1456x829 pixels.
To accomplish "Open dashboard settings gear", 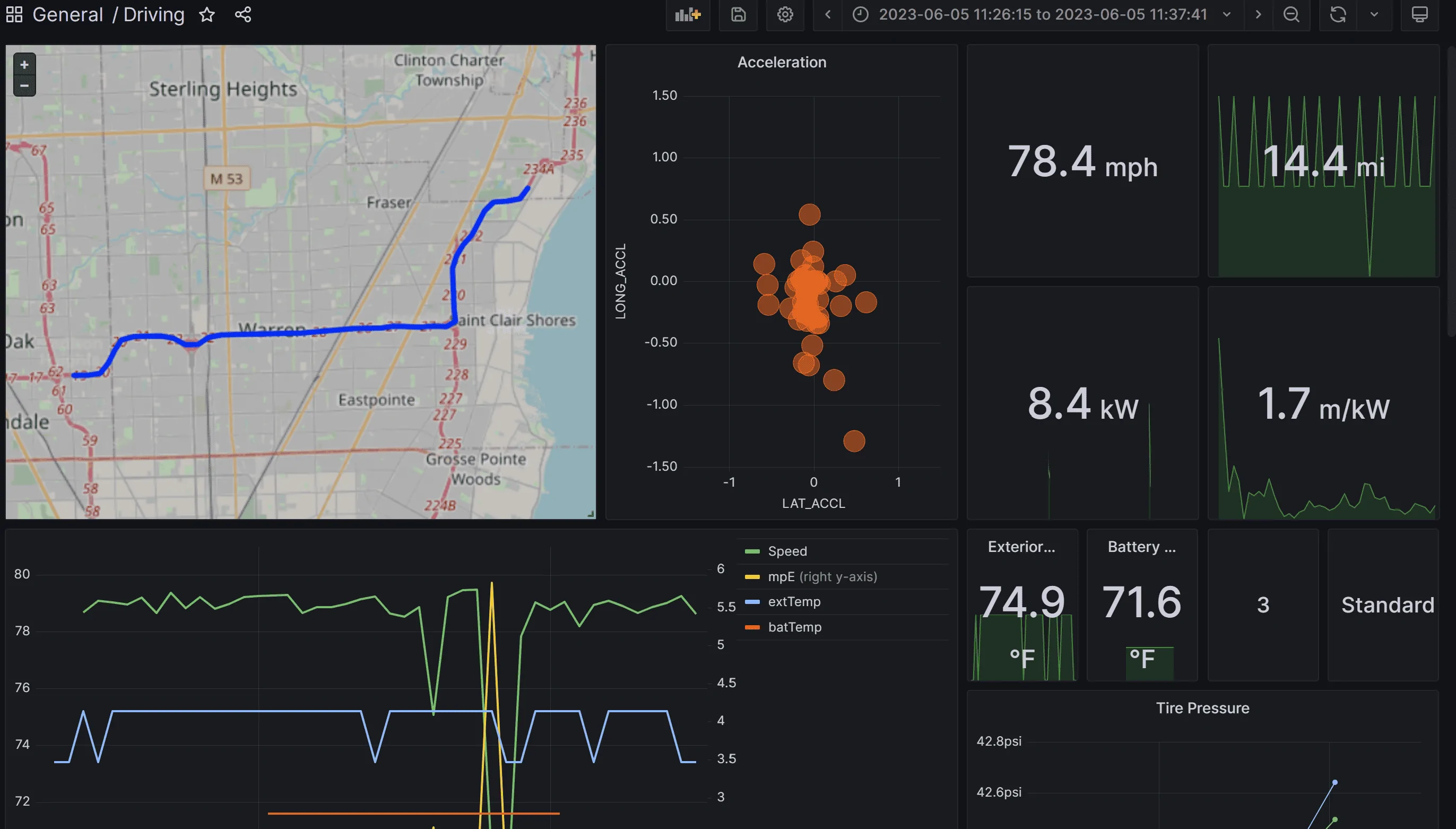I will pos(785,15).
